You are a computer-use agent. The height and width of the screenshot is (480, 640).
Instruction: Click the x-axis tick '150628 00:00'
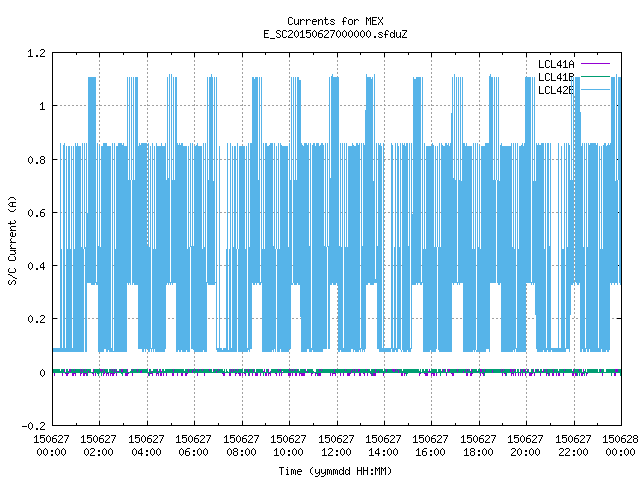[x=620, y=446]
